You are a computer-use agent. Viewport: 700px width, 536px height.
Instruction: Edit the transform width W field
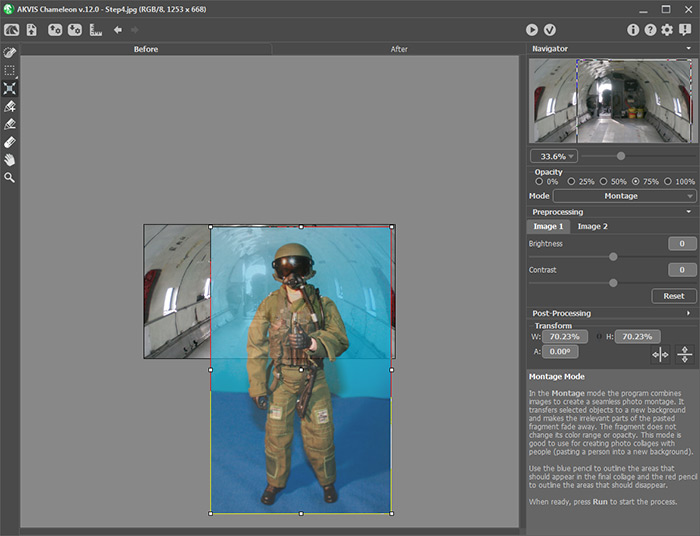(565, 337)
